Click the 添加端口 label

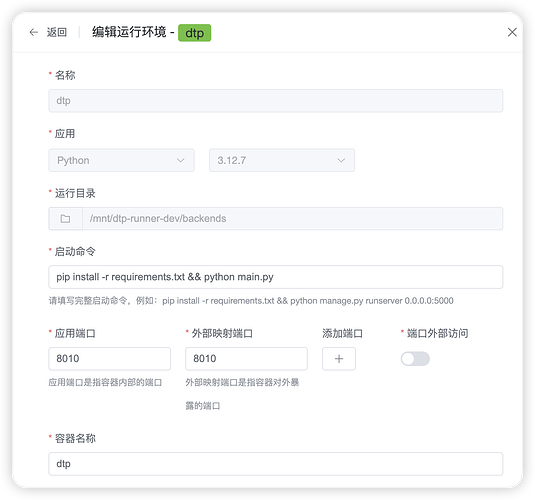tap(342, 333)
